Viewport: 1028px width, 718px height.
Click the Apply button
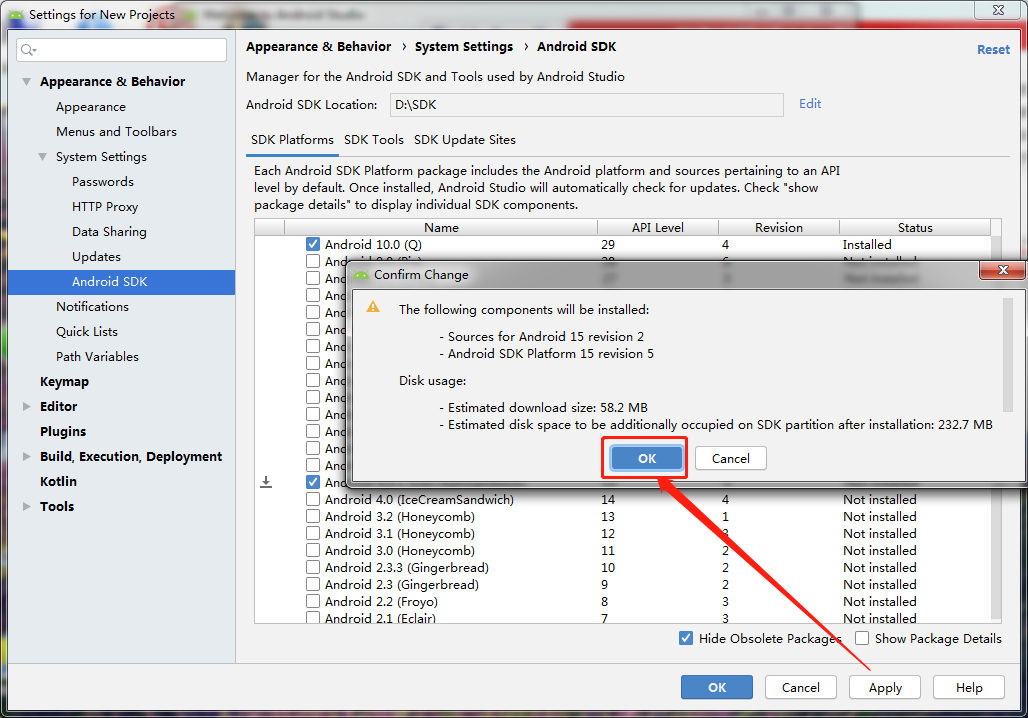(885, 687)
